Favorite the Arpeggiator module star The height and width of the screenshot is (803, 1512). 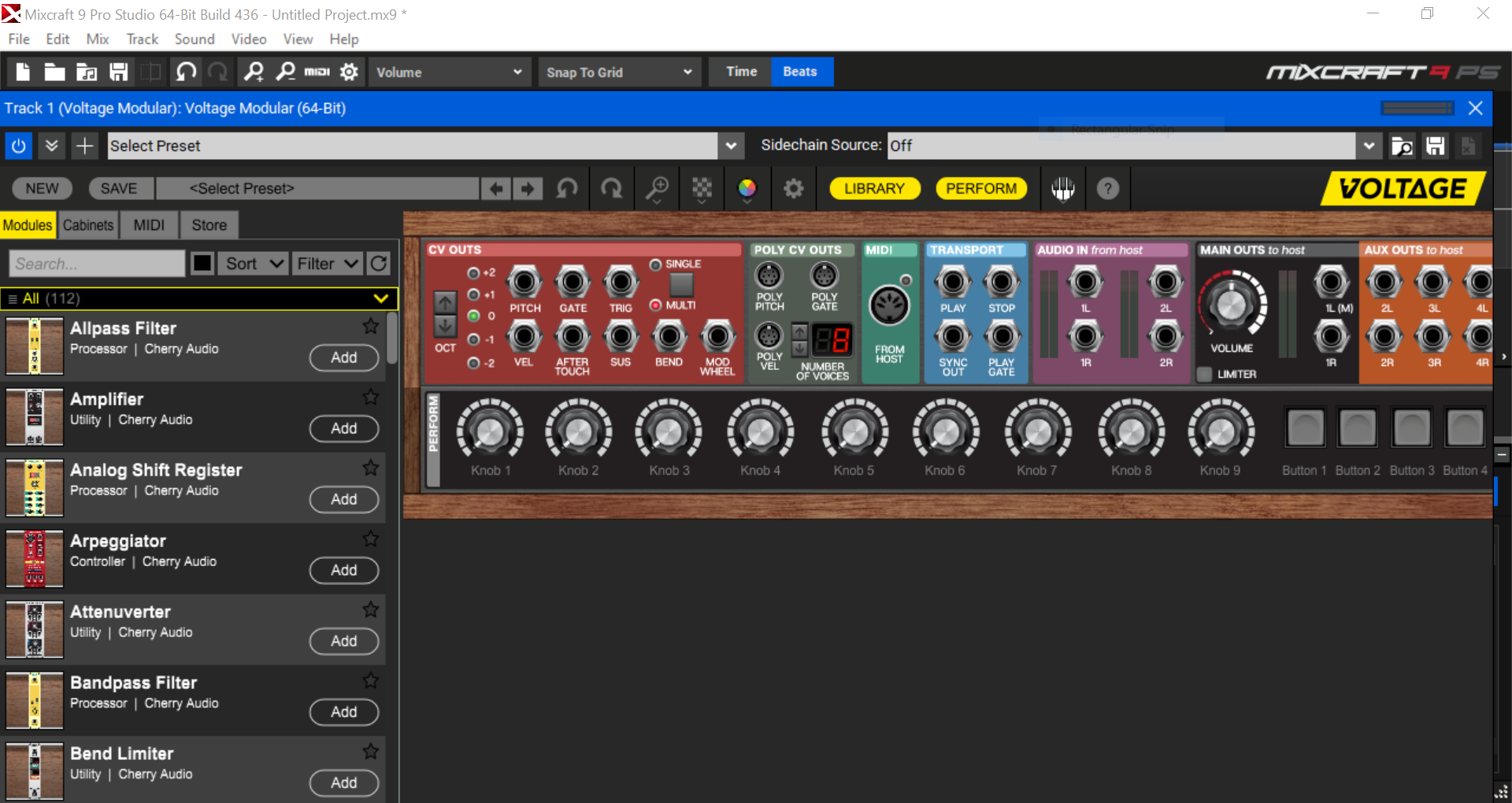pos(371,538)
